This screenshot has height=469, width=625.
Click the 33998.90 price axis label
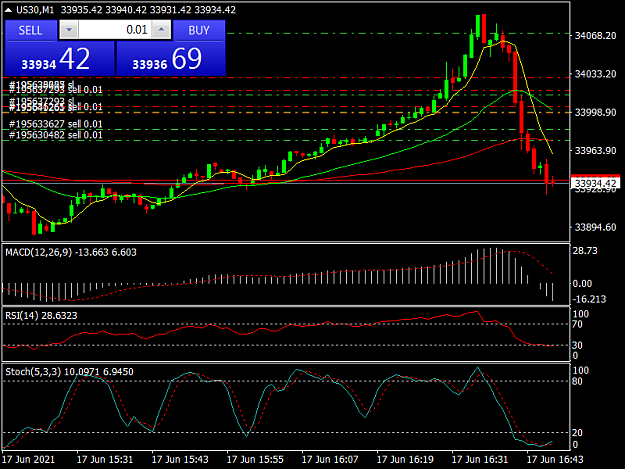click(596, 112)
